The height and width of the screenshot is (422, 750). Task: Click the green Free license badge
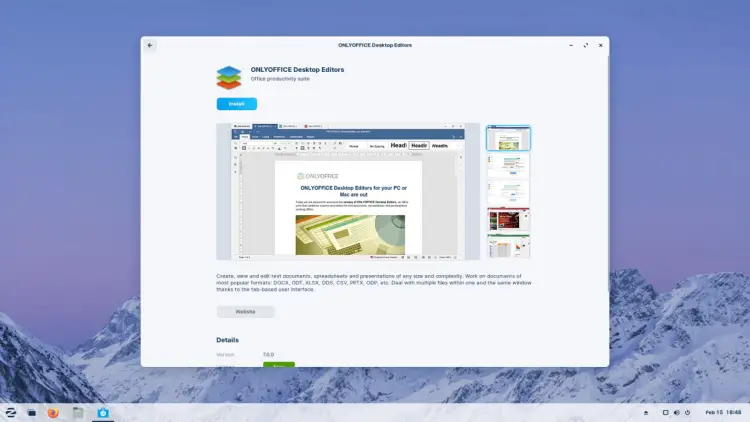pos(279,365)
